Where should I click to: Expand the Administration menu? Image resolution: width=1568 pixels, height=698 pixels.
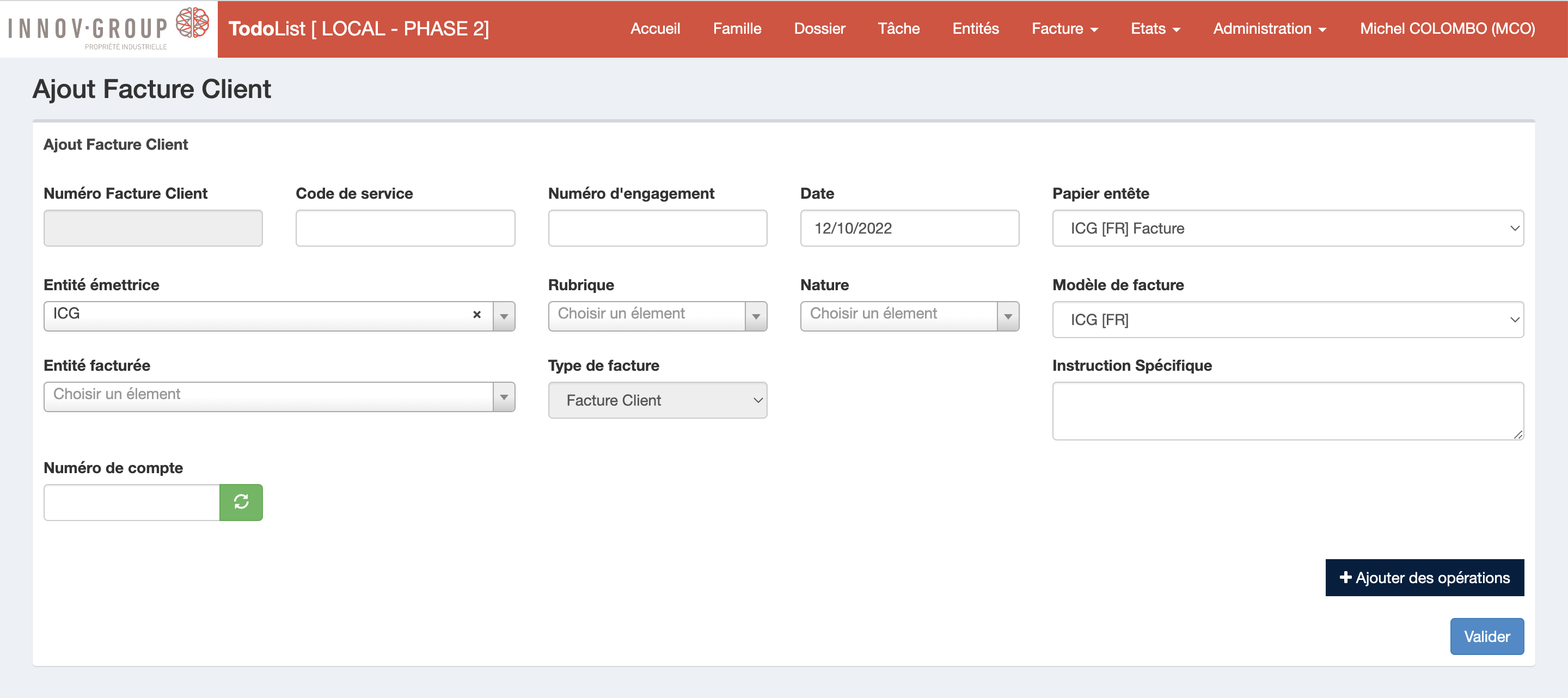pyautogui.click(x=1270, y=29)
